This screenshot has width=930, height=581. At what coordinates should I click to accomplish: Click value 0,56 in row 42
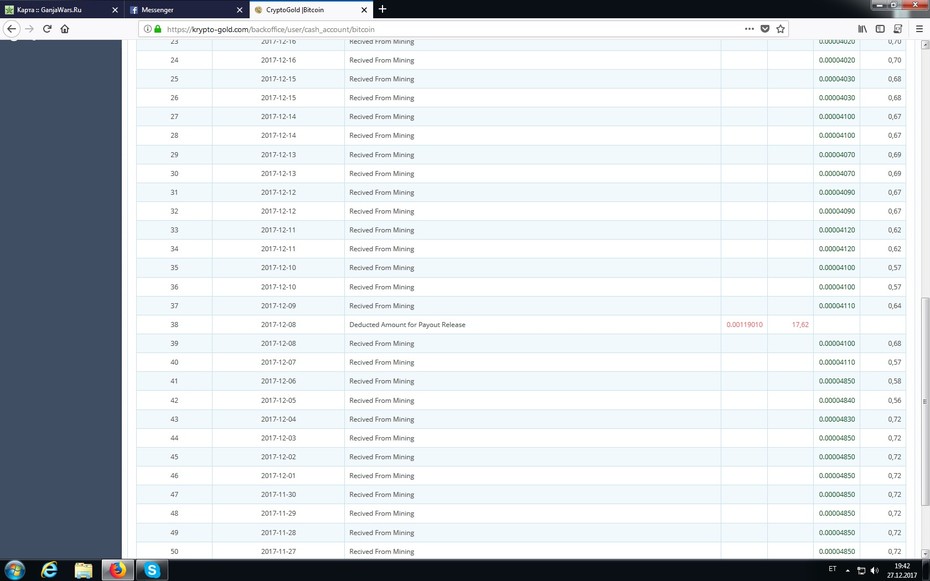pos(894,400)
